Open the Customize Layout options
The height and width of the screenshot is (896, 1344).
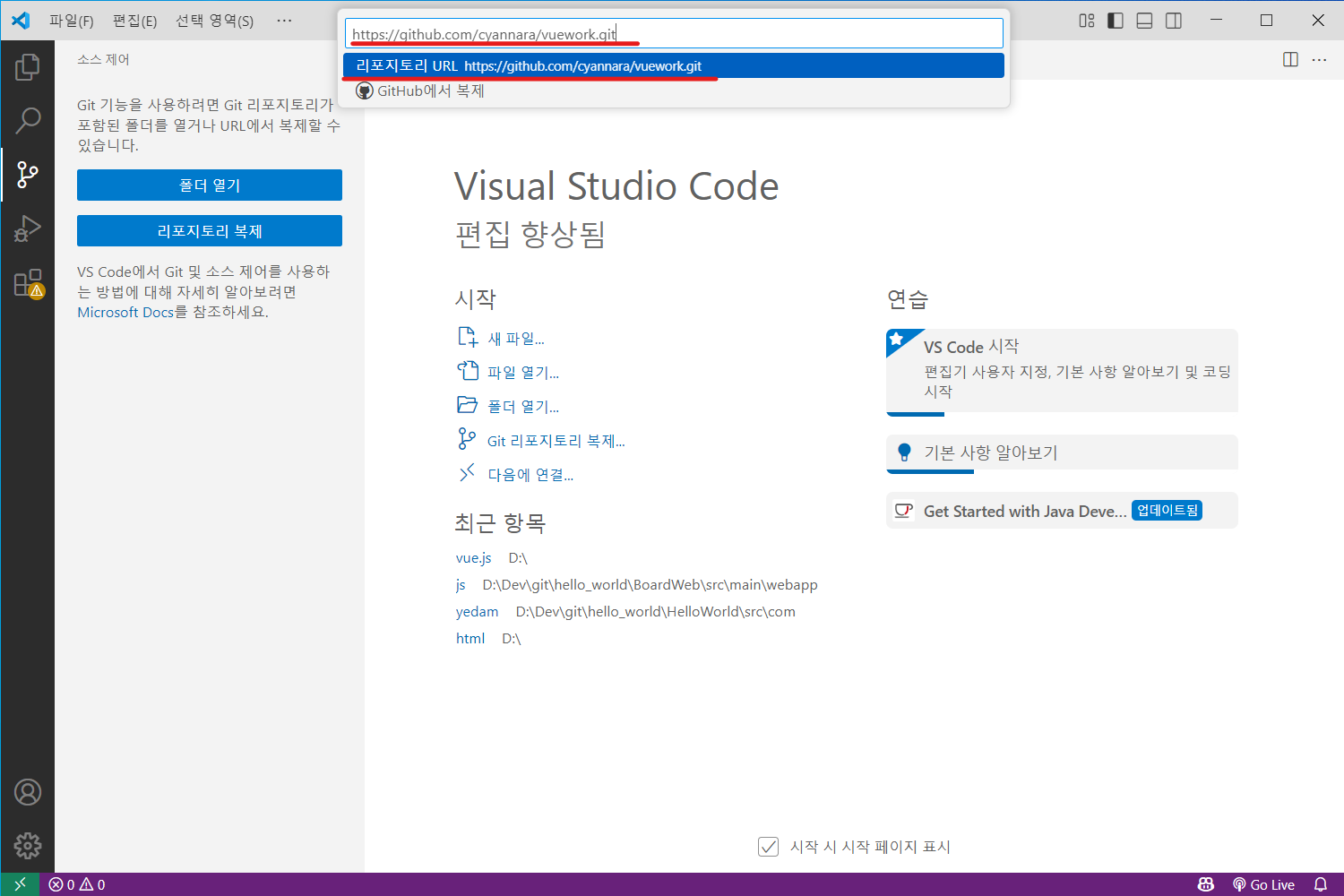[x=1087, y=21]
